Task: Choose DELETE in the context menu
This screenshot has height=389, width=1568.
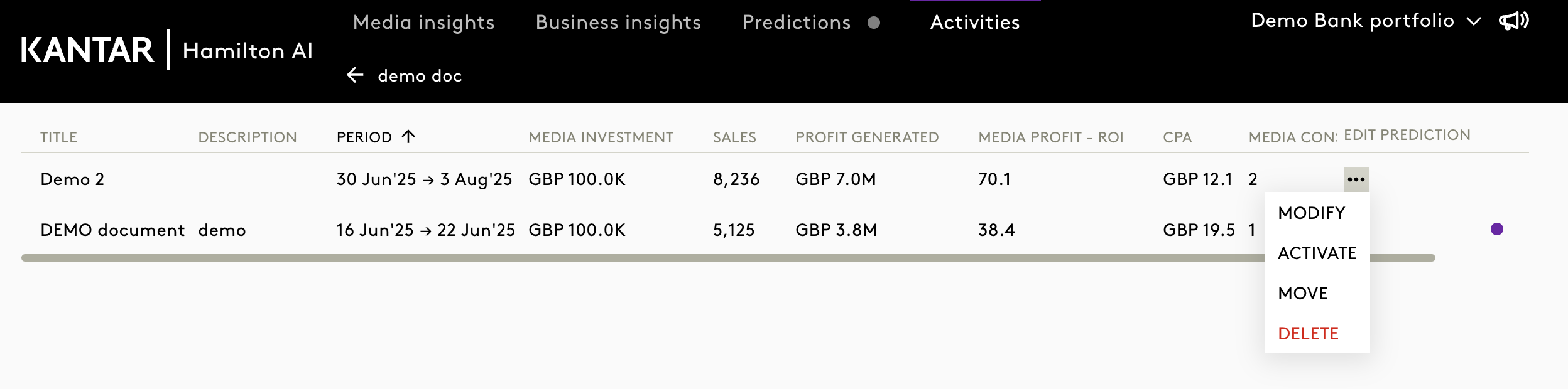Action: (x=1308, y=334)
